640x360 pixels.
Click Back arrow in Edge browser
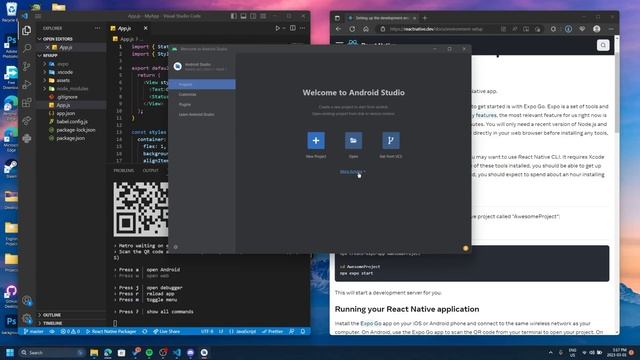pyautogui.click(x=338, y=29)
